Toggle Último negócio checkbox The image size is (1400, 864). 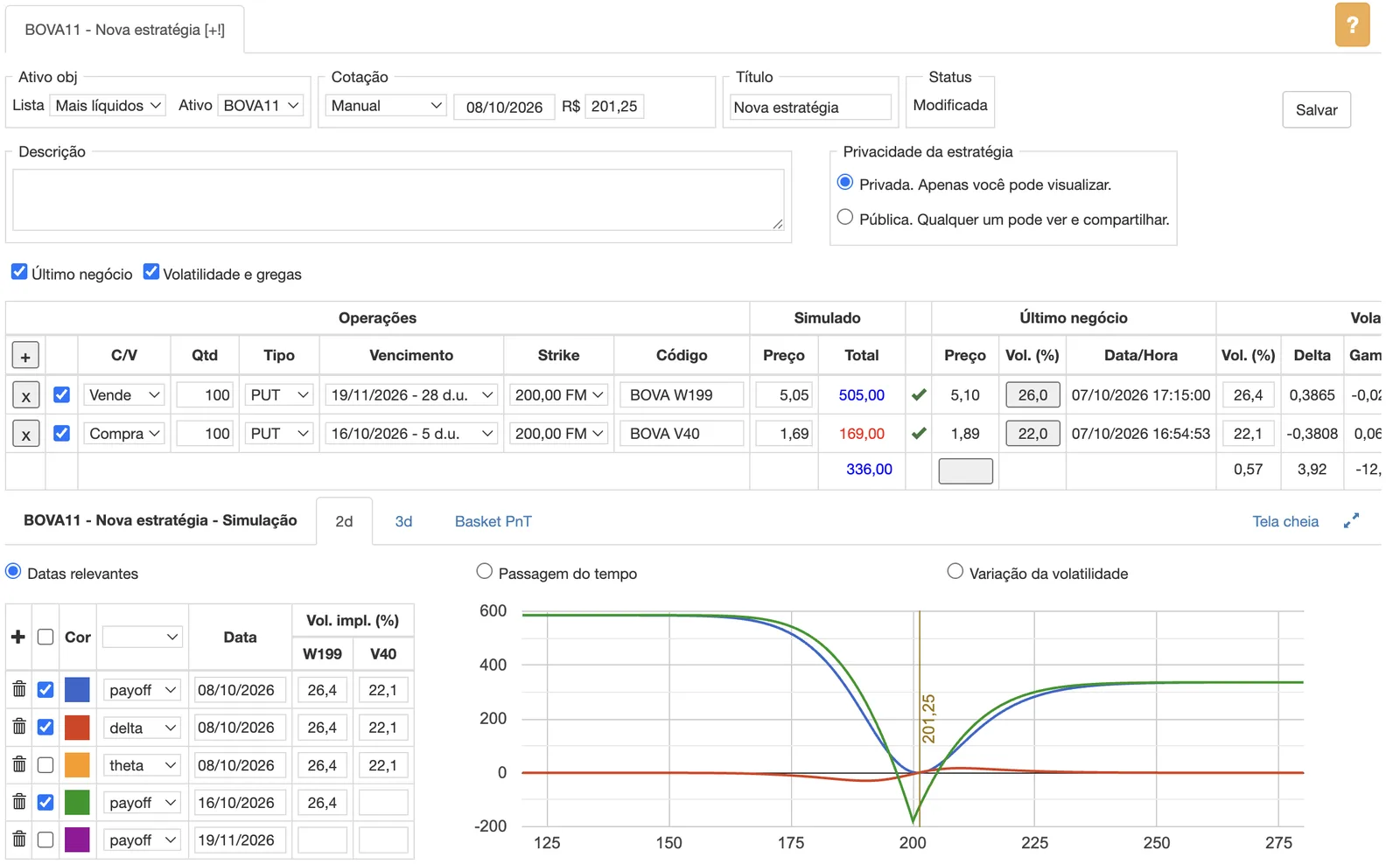19,272
